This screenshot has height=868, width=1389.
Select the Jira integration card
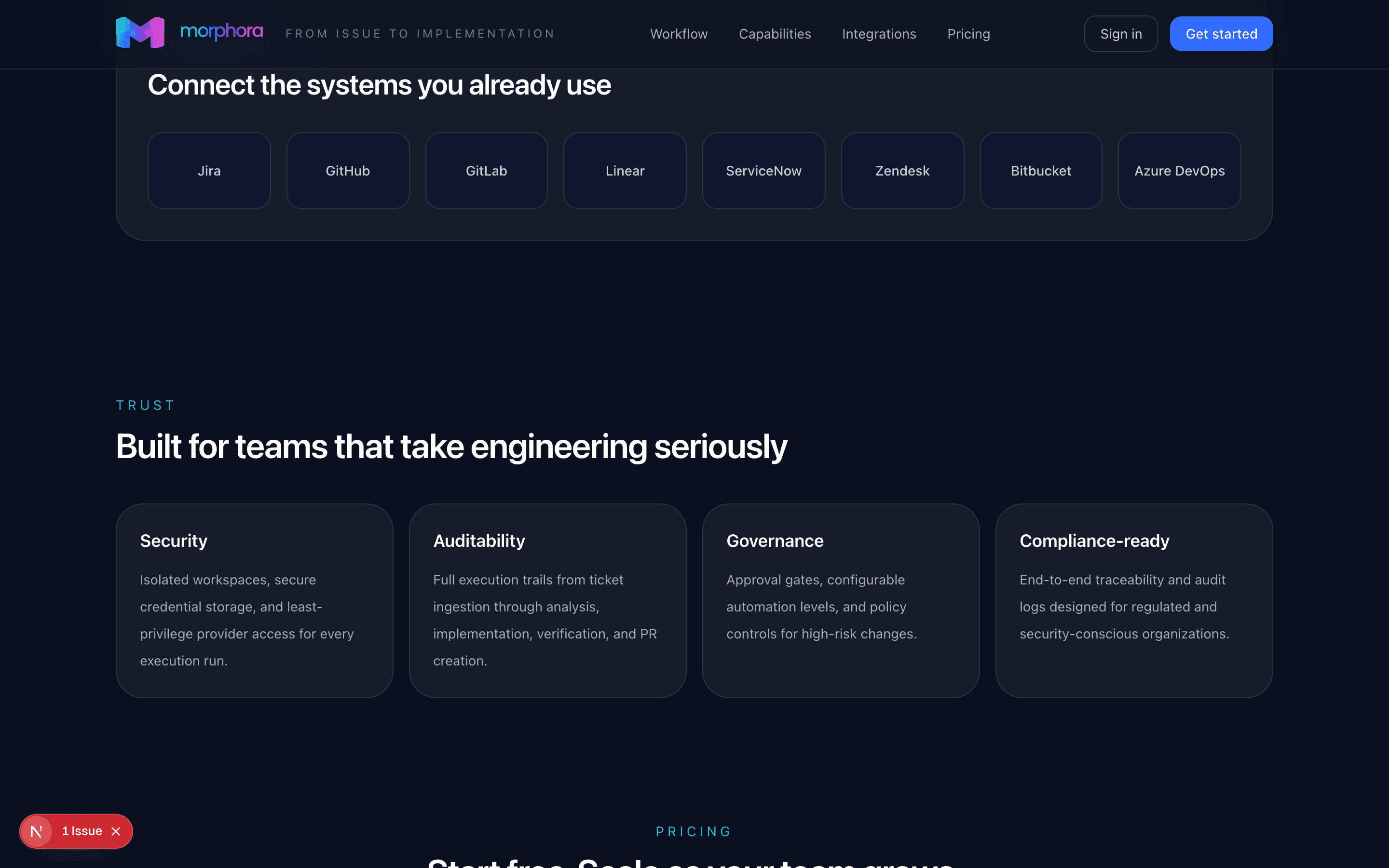[208, 170]
